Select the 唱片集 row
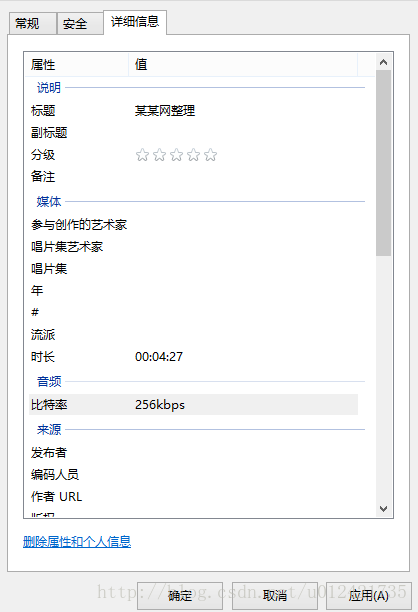Screen dimensions: 418x612 tap(193, 269)
